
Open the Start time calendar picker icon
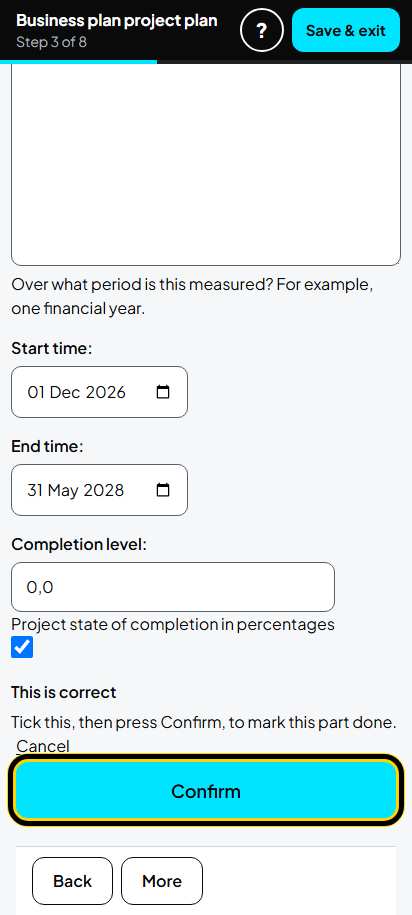163,392
